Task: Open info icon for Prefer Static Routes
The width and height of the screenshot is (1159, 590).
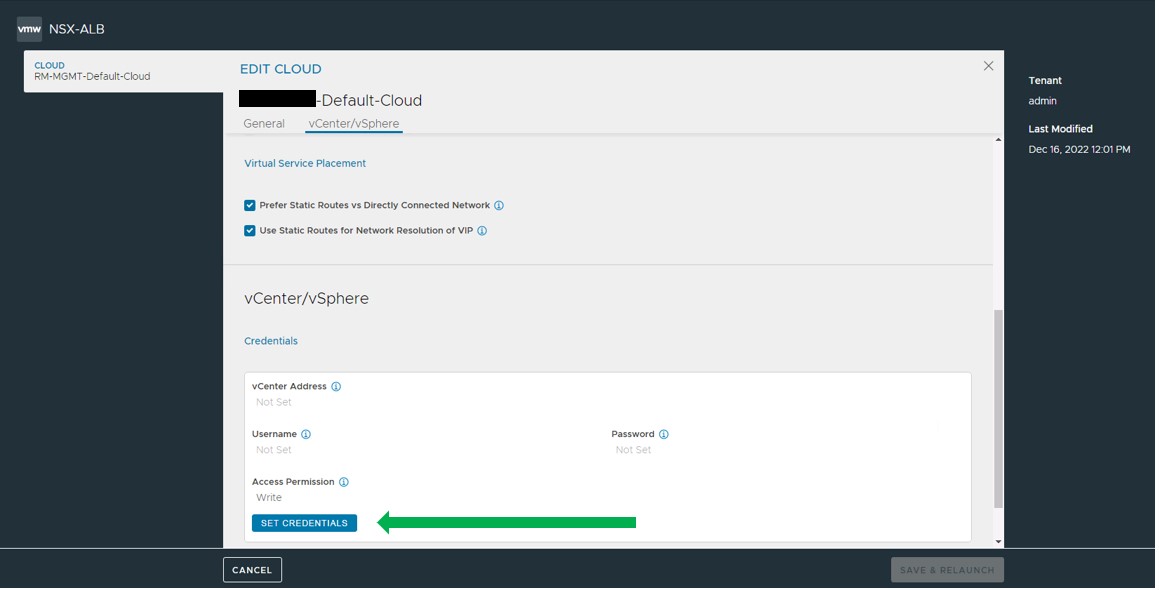Action: [x=499, y=206]
